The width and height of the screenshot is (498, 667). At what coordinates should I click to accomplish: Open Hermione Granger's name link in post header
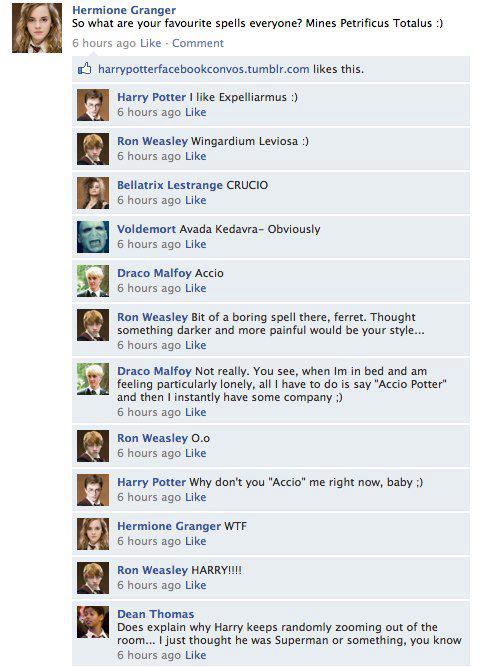point(124,10)
